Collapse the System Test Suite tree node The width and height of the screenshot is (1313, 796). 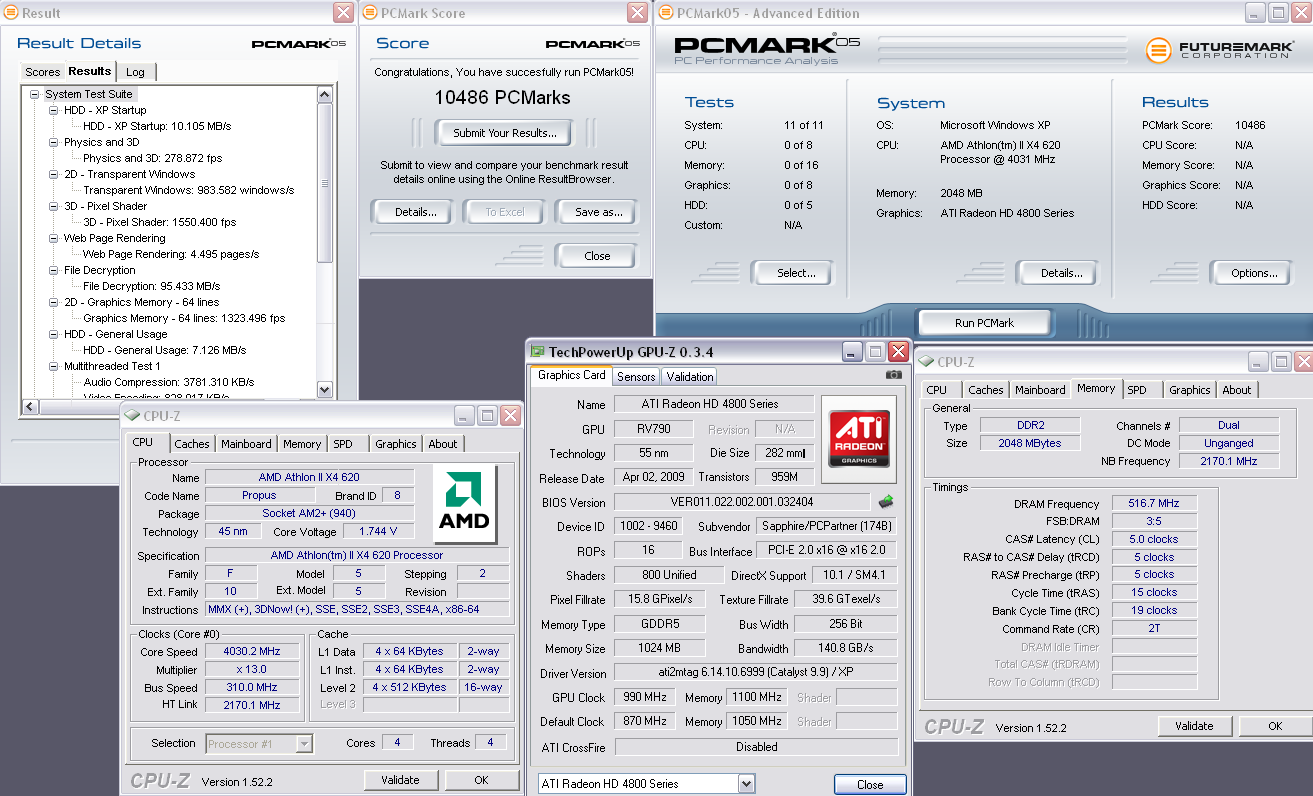click(34, 94)
